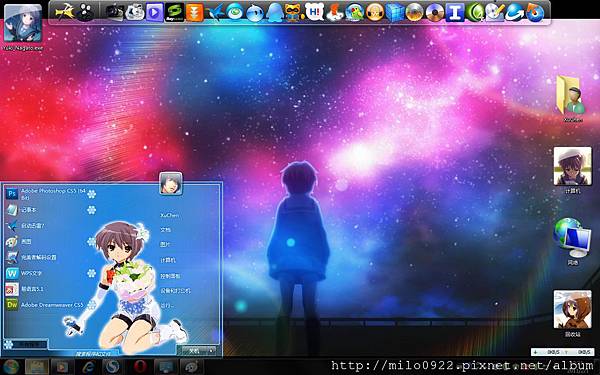Click the Start menu search field
The image size is (600, 375).
90,353
